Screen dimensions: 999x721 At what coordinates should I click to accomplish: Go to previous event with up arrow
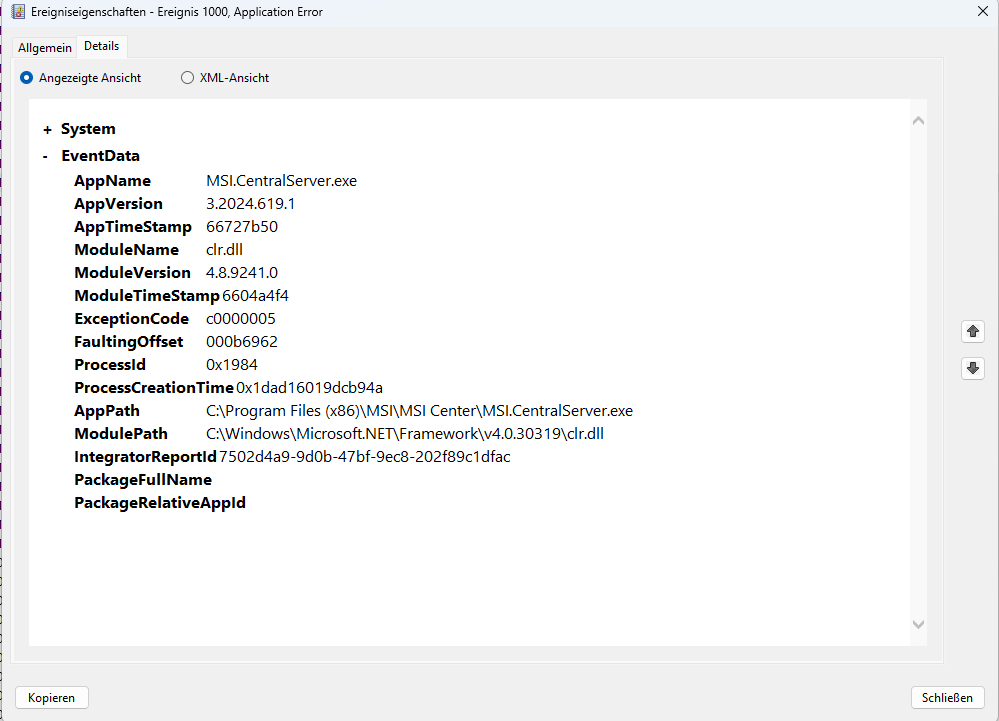click(972, 331)
